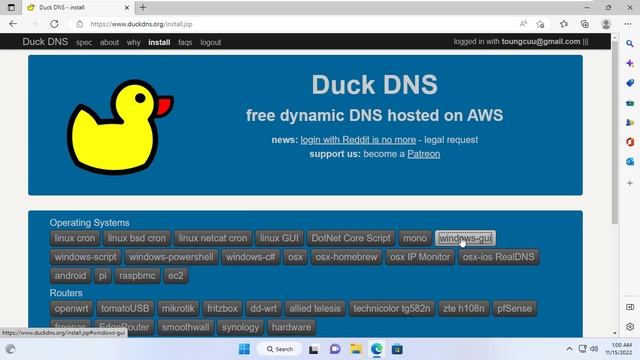The image size is (640, 360).
Task: Open sidebar settings gear
Action: click(630, 327)
